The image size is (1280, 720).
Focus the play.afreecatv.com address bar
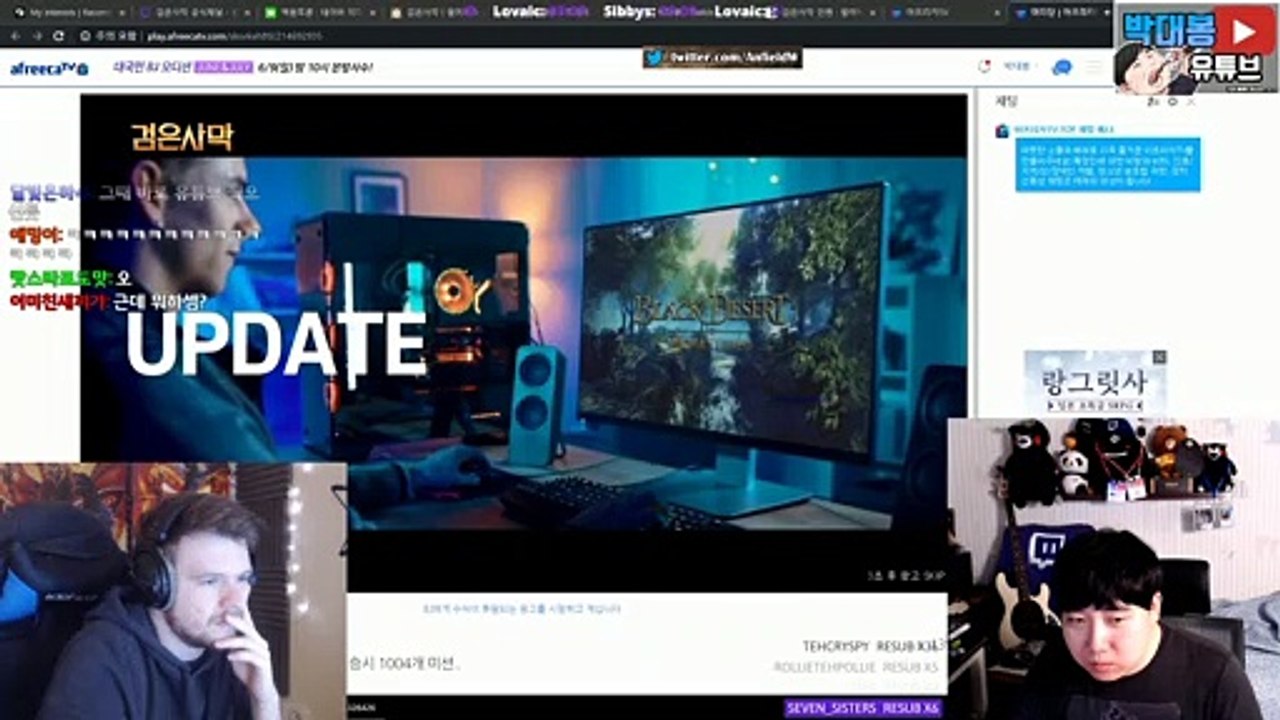235,35
